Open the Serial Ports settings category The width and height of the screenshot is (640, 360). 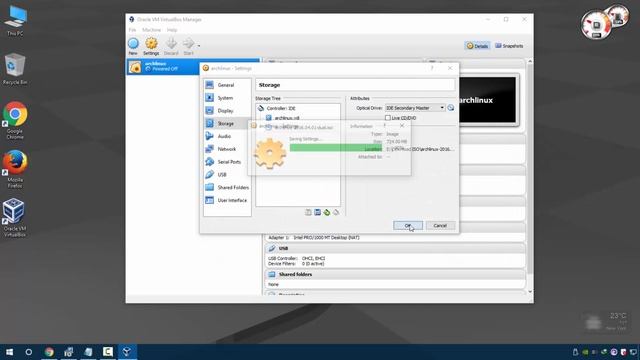pos(227,162)
